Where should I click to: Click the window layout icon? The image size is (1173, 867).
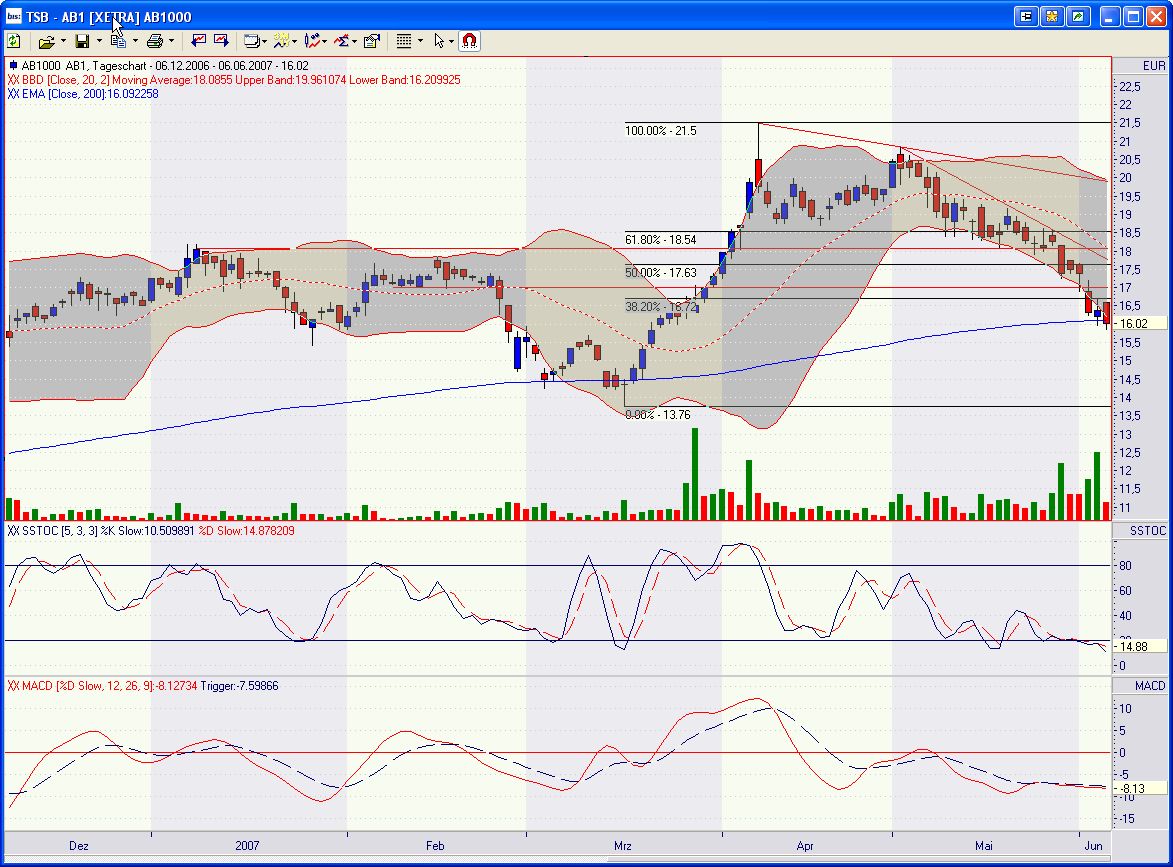click(252, 42)
